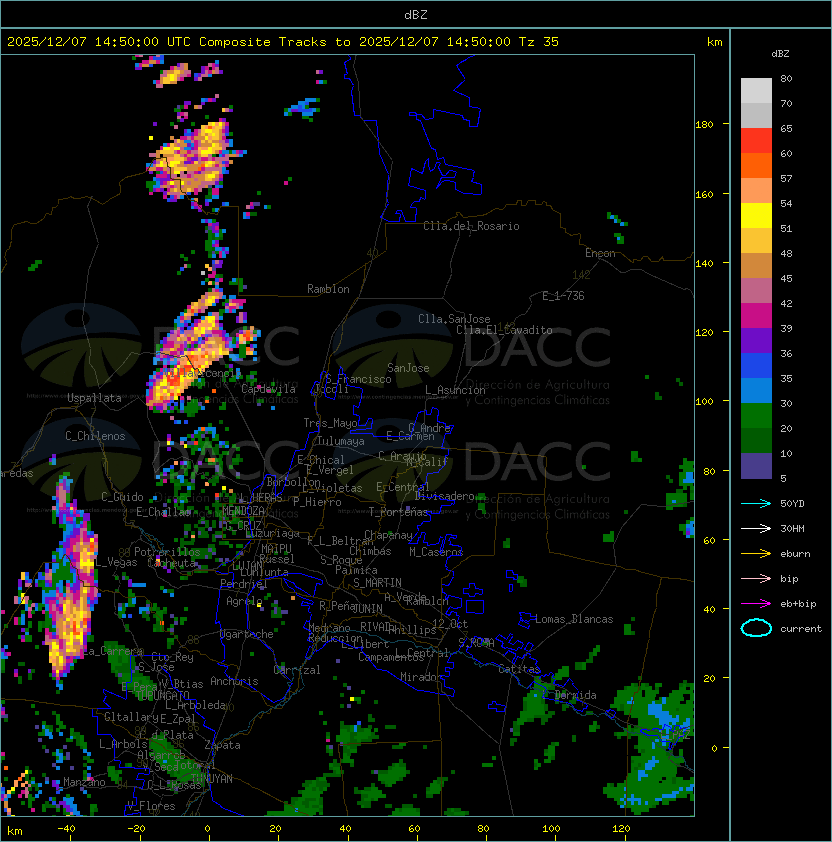Click the S_MARTIN map label
Viewport: 832px width, 842px height.
[377, 583]
